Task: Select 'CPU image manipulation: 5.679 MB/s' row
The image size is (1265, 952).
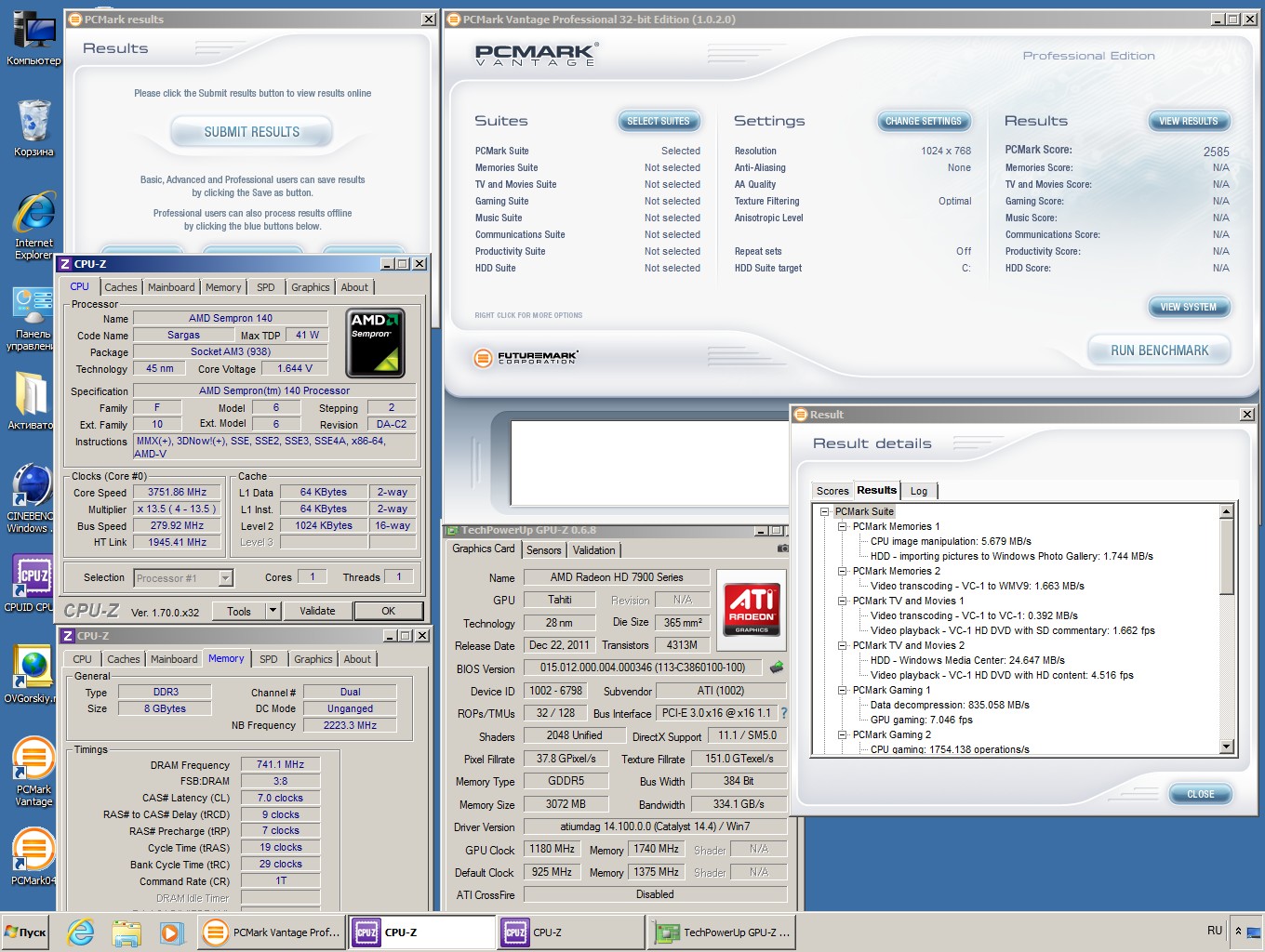Action: (951, 541)
